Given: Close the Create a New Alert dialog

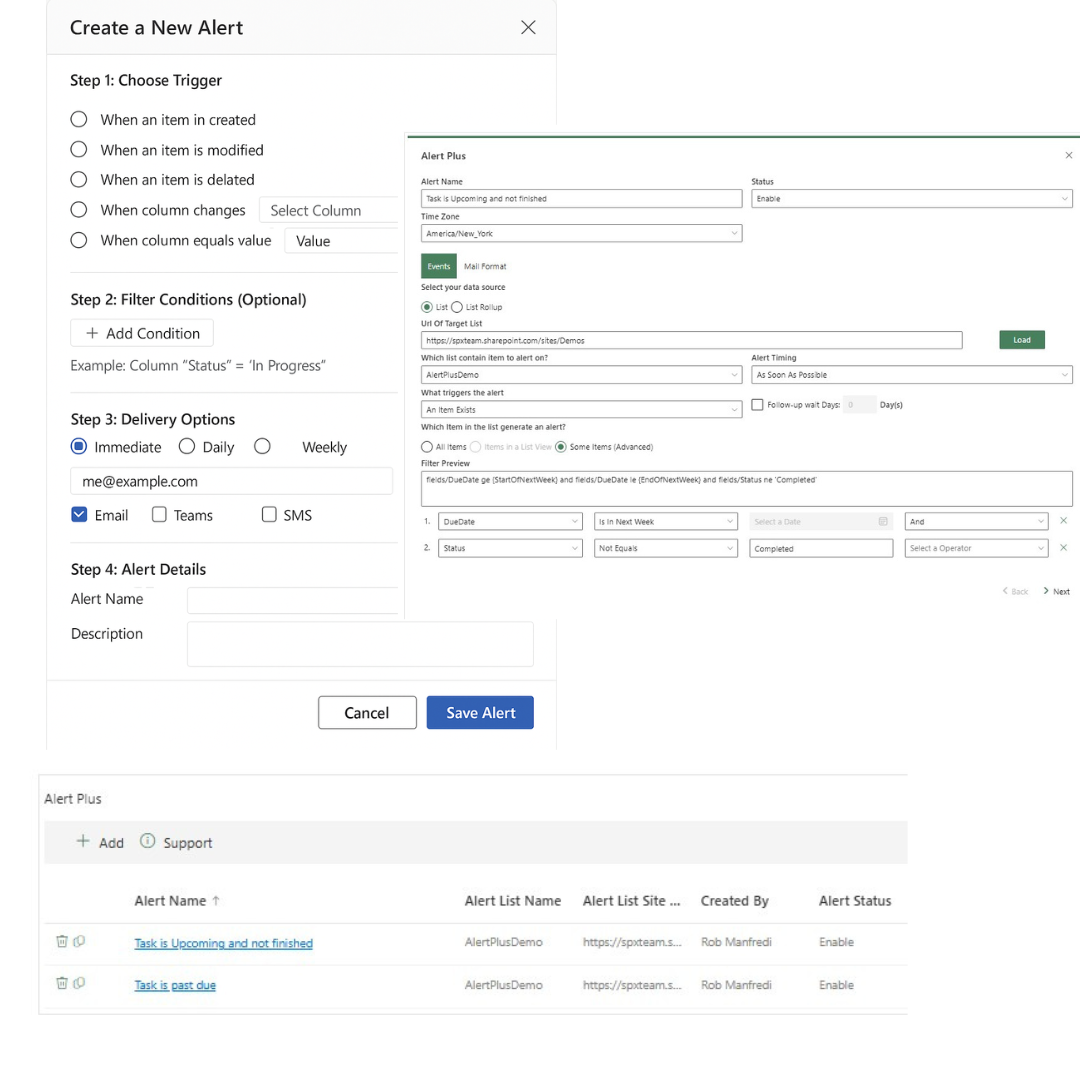Looking at the screenshot, I should click(x=528, y=28).
